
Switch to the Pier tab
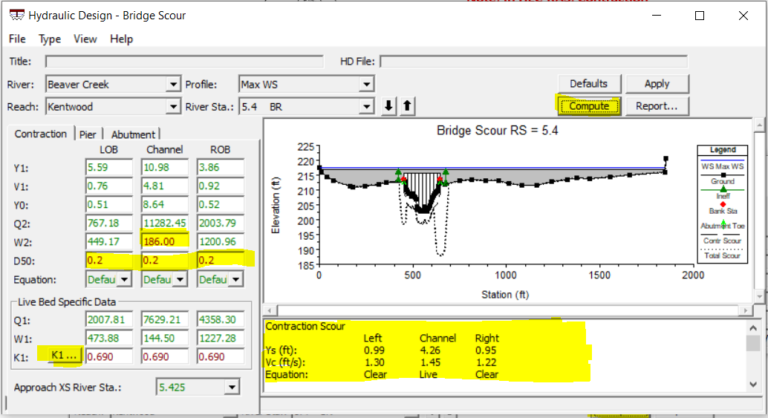tap(88, 134)
